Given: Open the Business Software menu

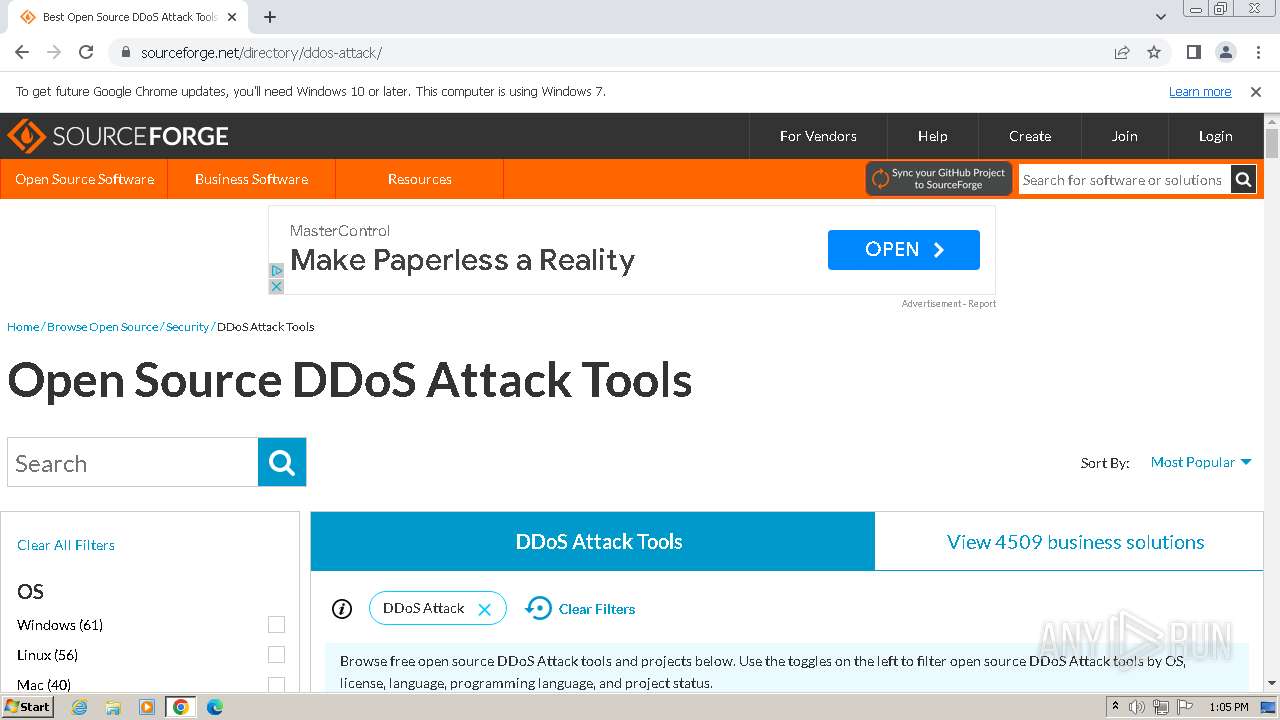Looking at the screenshot, I should (251, 179).
